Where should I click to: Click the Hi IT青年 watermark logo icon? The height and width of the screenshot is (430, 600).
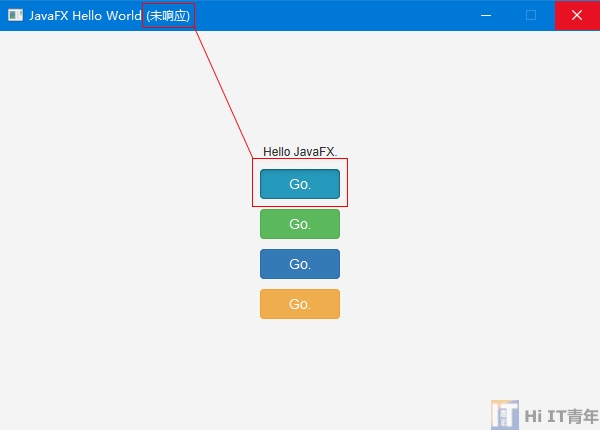tap(504, 413)
